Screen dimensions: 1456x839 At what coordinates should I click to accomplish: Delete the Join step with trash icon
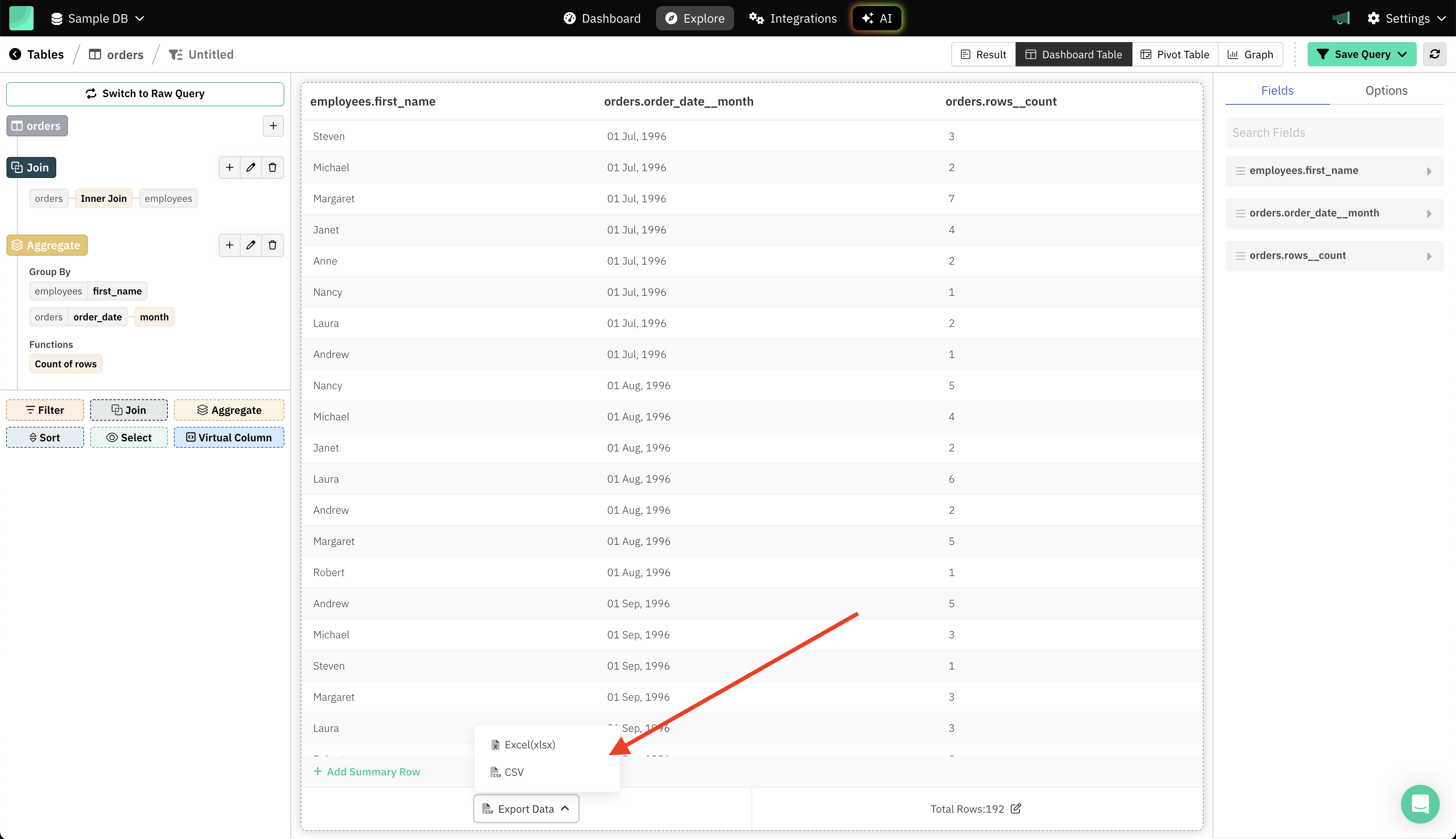pos(273,167)
